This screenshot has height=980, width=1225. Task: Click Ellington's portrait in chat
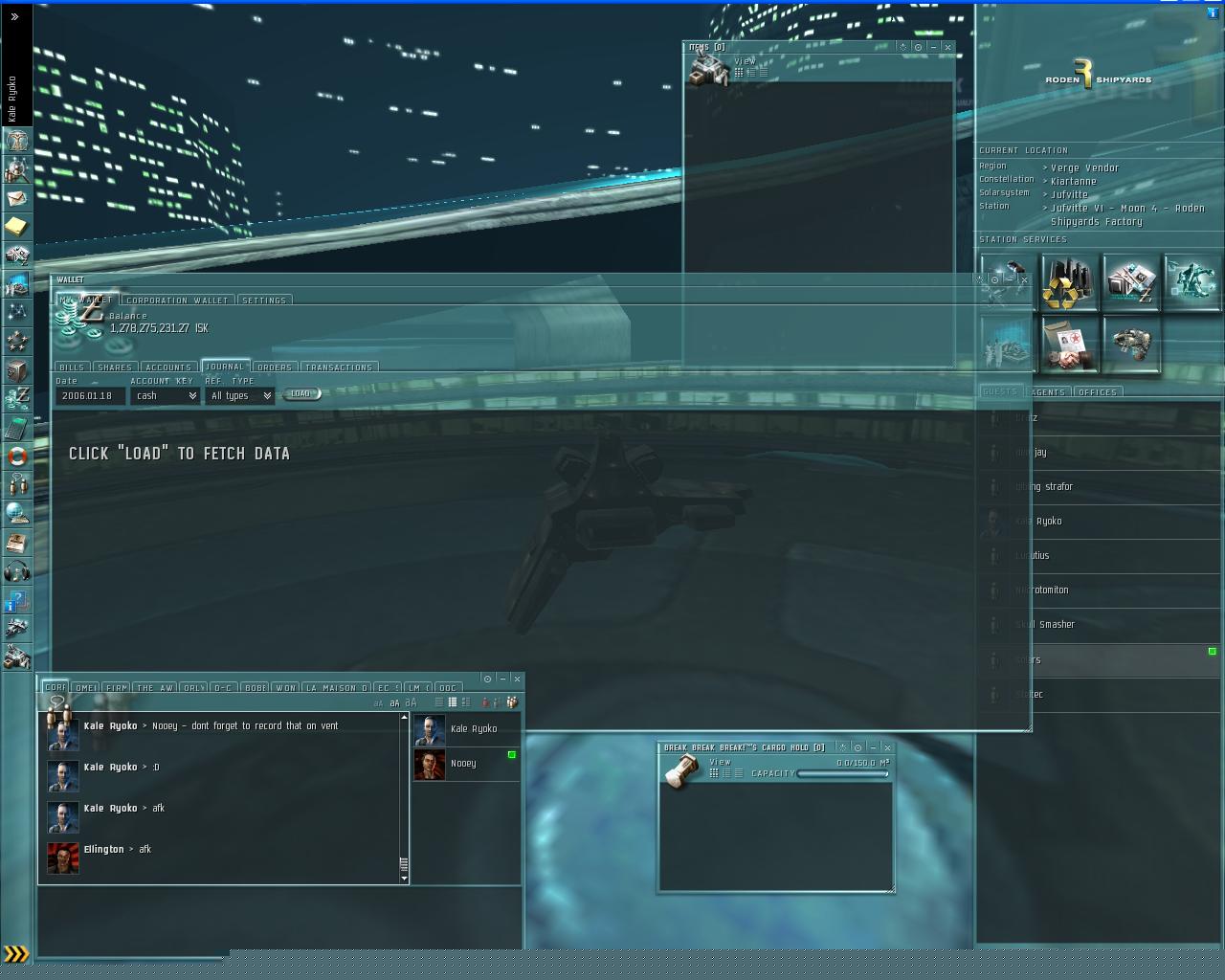63,857
